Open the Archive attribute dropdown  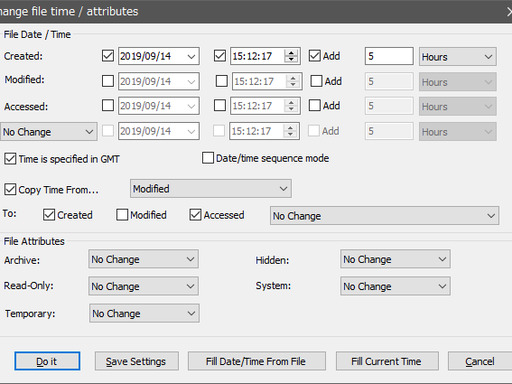144,259
